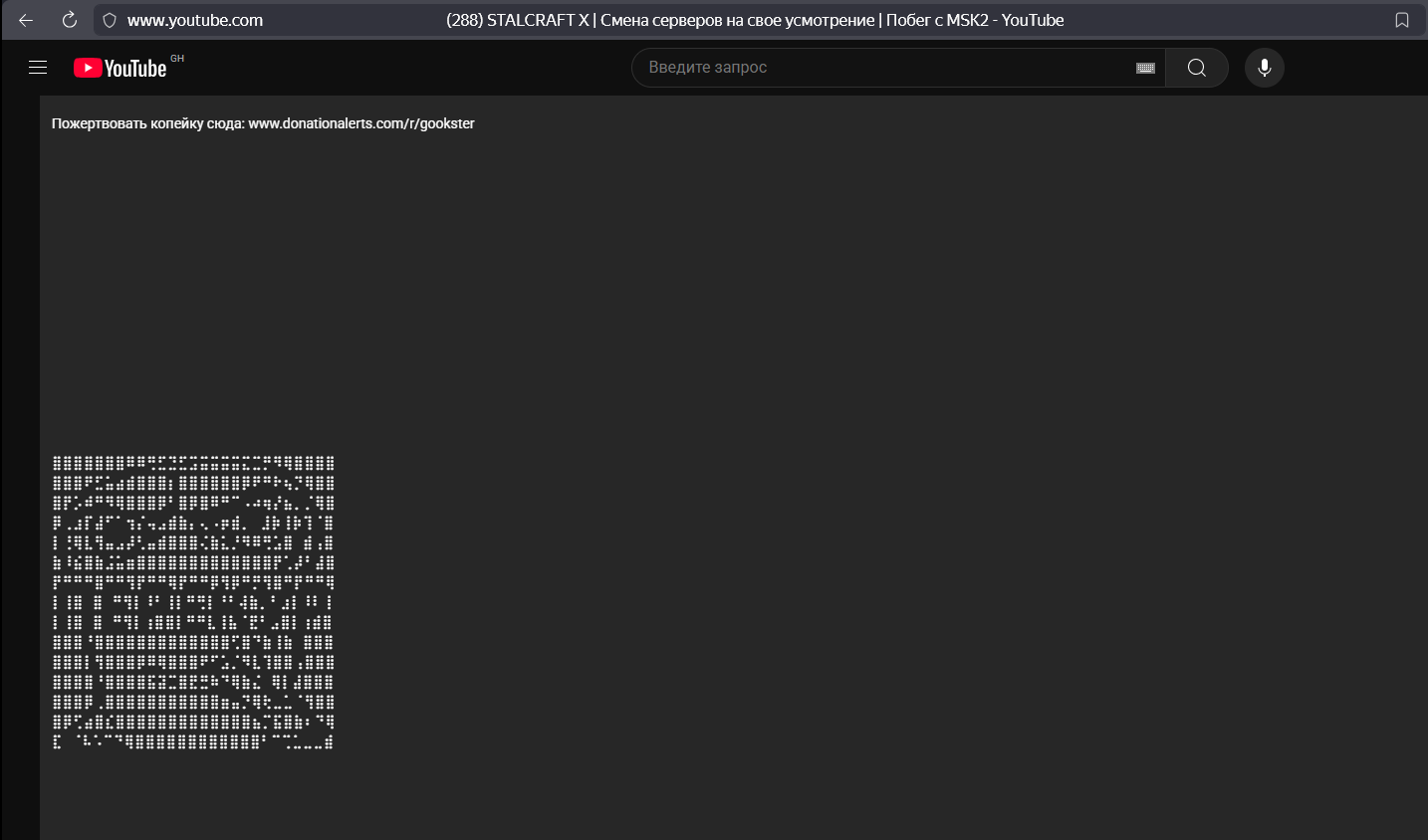Click the red YouTube play logo
The image size is (1428, 840).
[88, 68]
